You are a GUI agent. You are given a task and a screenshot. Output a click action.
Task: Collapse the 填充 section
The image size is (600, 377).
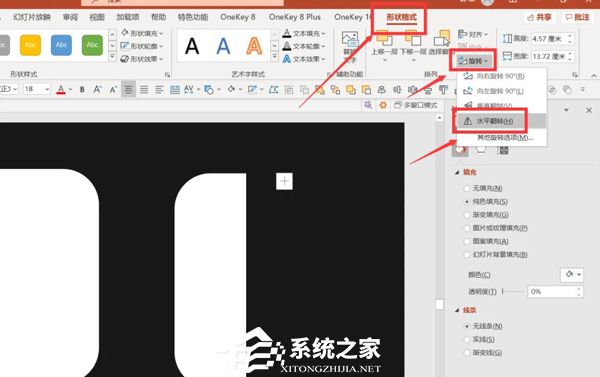pyautogui.click(x=457, y=172)
